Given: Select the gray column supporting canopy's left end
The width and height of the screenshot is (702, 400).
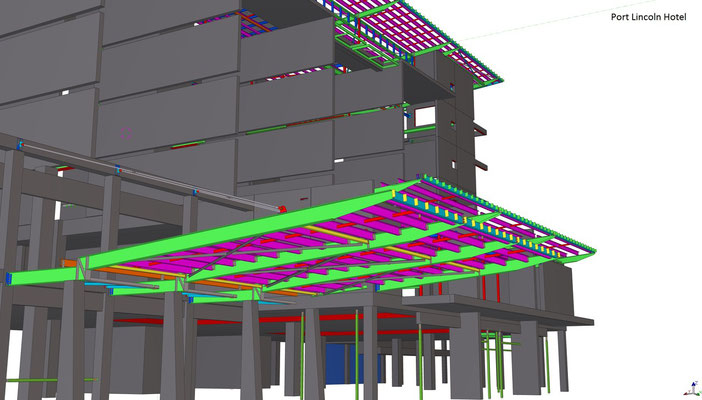Looking at the screenshot, I should pyautogui.click(x=71, y=340).
